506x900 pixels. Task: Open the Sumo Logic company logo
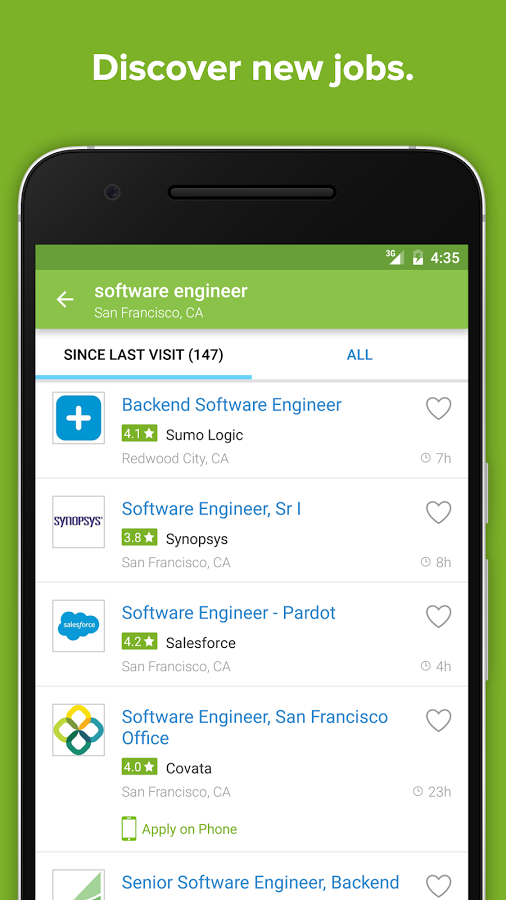click(79, 418)
